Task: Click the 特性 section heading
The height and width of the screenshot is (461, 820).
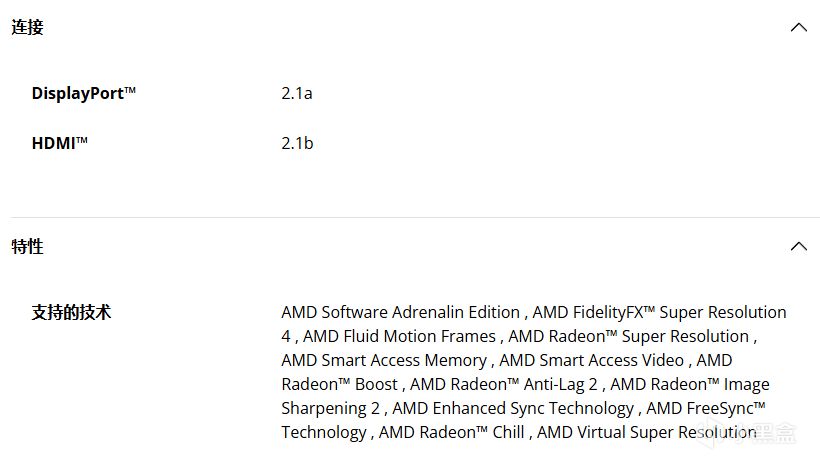Action: pos(28,246)
